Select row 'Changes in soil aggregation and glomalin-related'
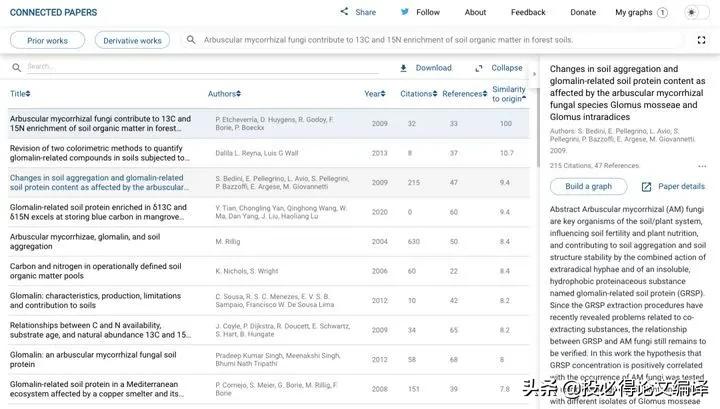This screenshot has width=720, height=409. tap(269, 182)
